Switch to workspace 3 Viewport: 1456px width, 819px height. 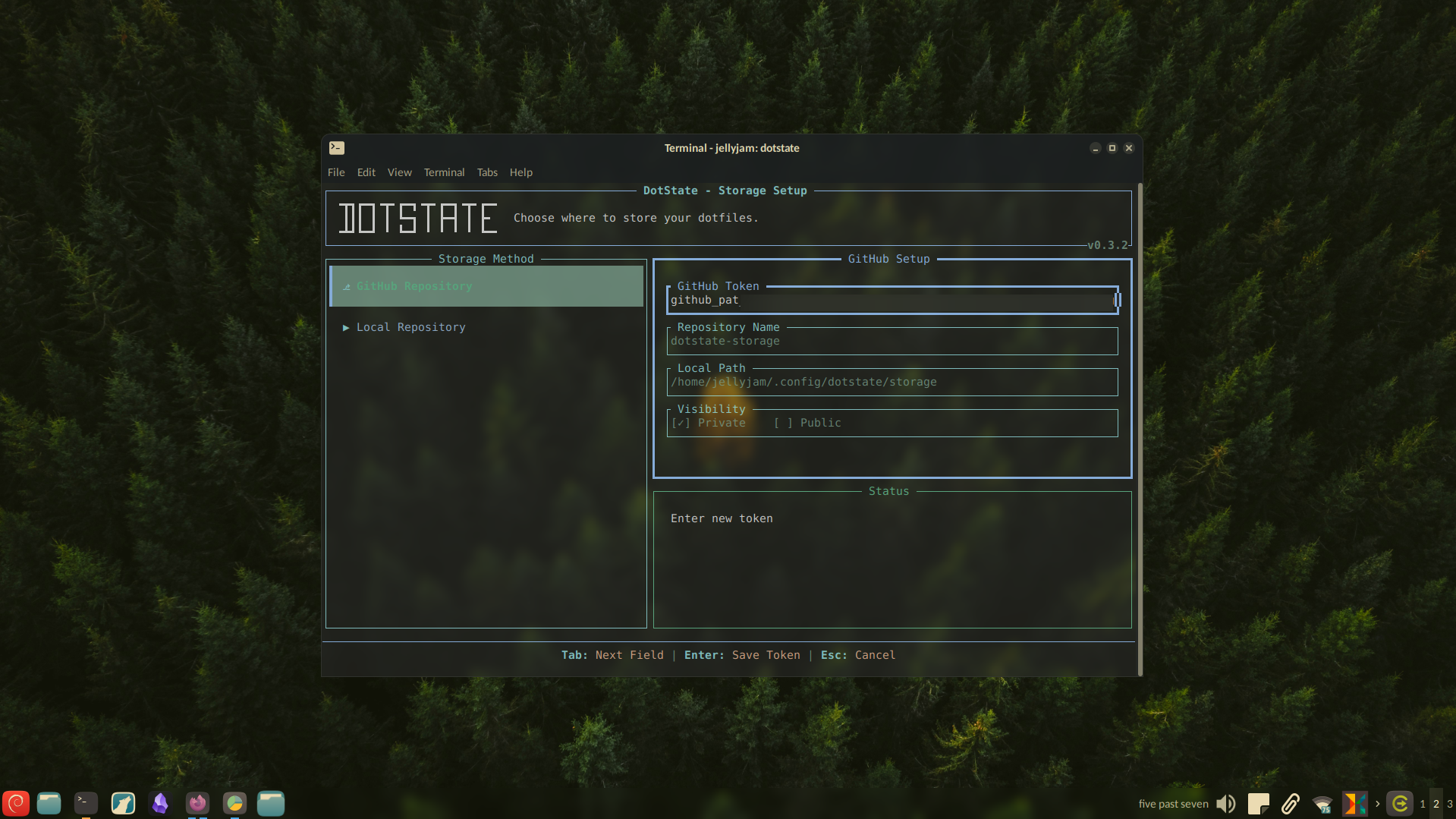pos(1449,804)
